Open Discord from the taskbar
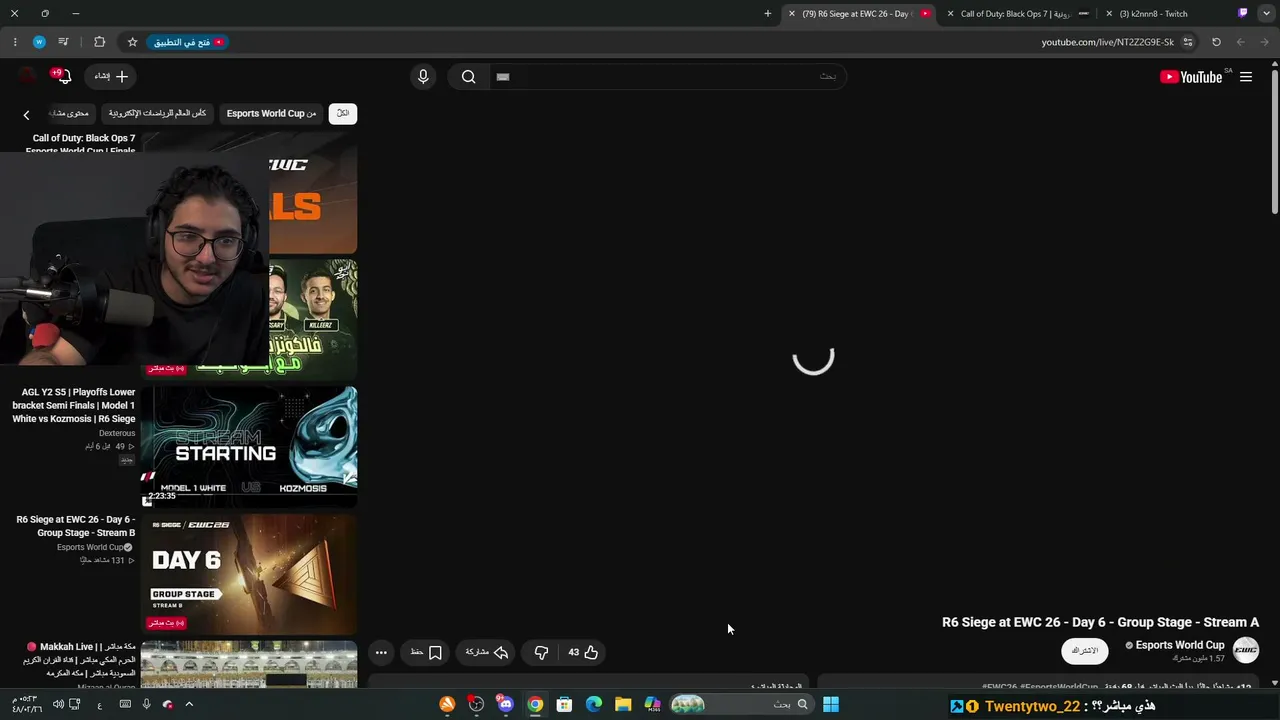Image resolution: width=1280 pixels, height=720 pixels. (506, 705)
